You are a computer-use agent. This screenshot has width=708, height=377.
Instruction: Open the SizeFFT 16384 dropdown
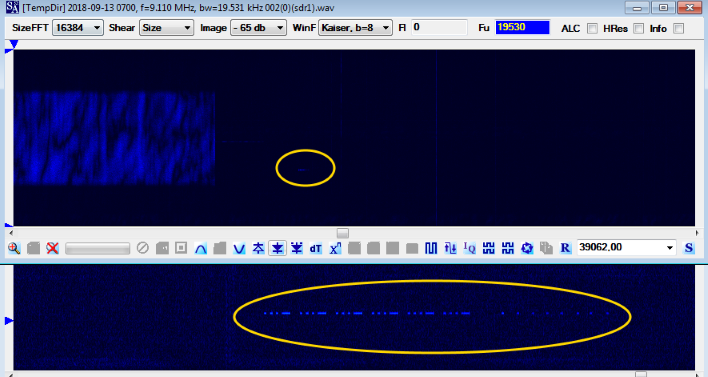[x=78, y=28]
